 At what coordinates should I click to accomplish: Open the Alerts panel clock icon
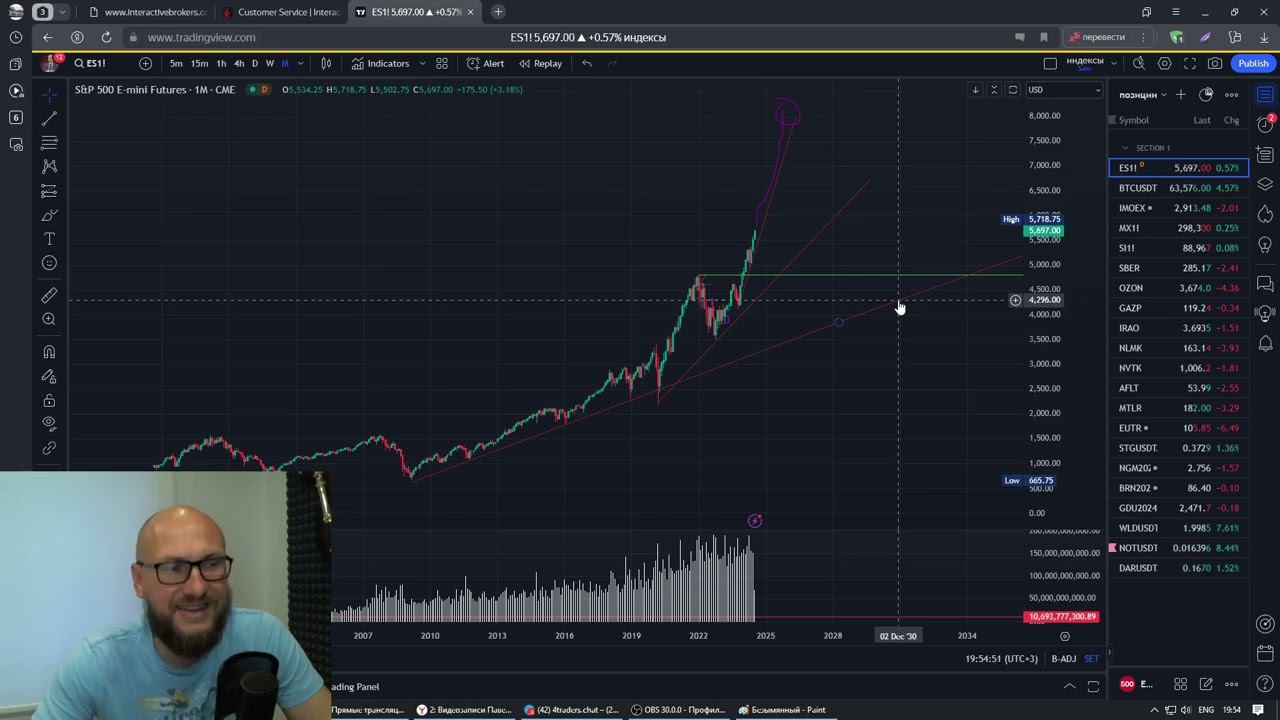coord(1265,125)
